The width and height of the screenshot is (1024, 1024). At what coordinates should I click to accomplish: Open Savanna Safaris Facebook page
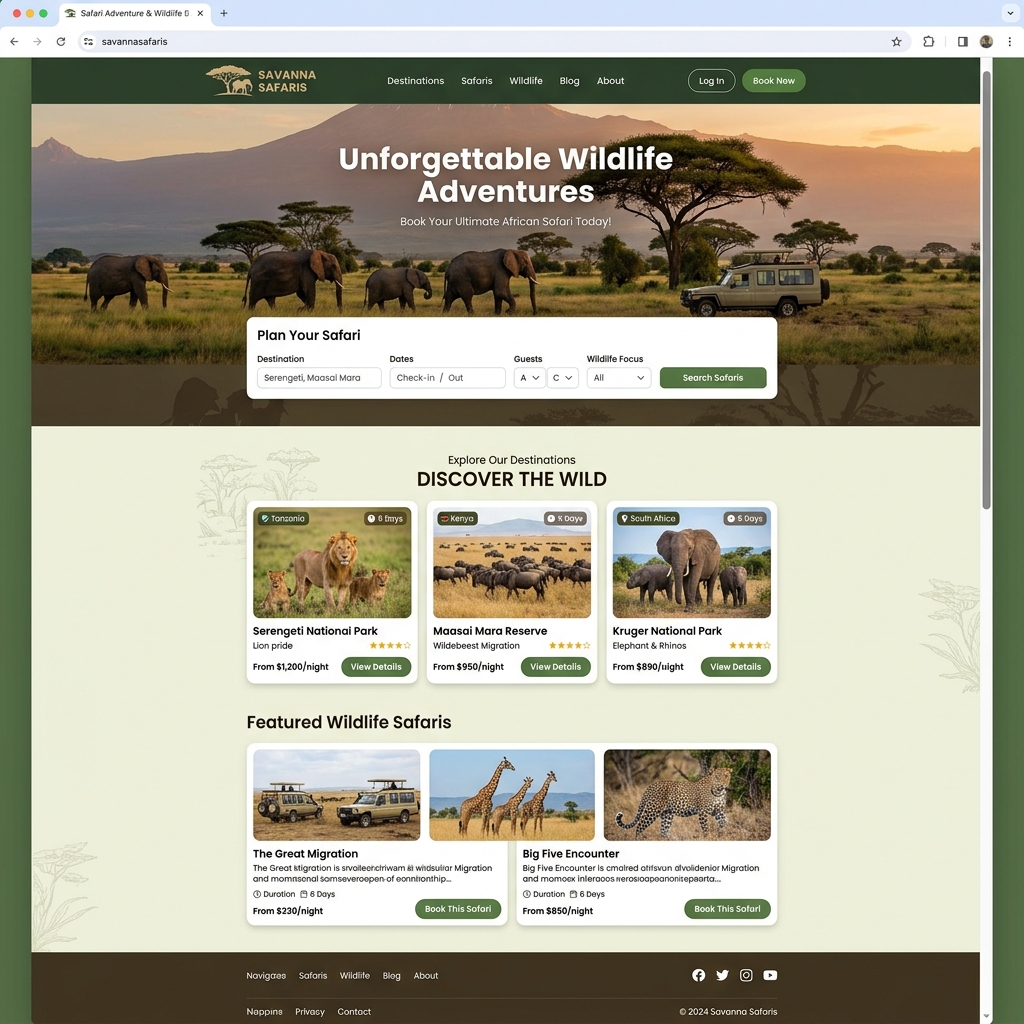click(x=699, y=975)
